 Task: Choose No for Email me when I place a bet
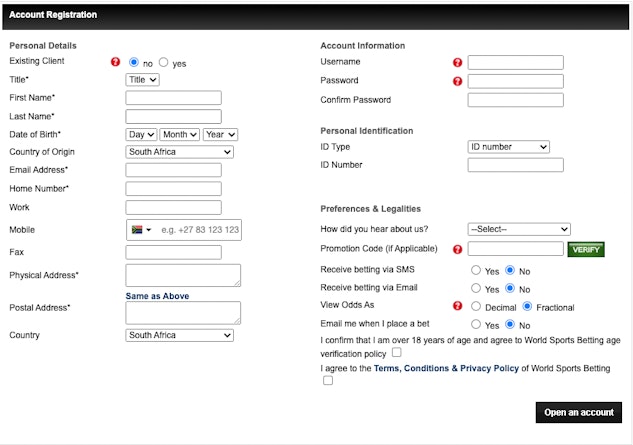click(510, 324)
